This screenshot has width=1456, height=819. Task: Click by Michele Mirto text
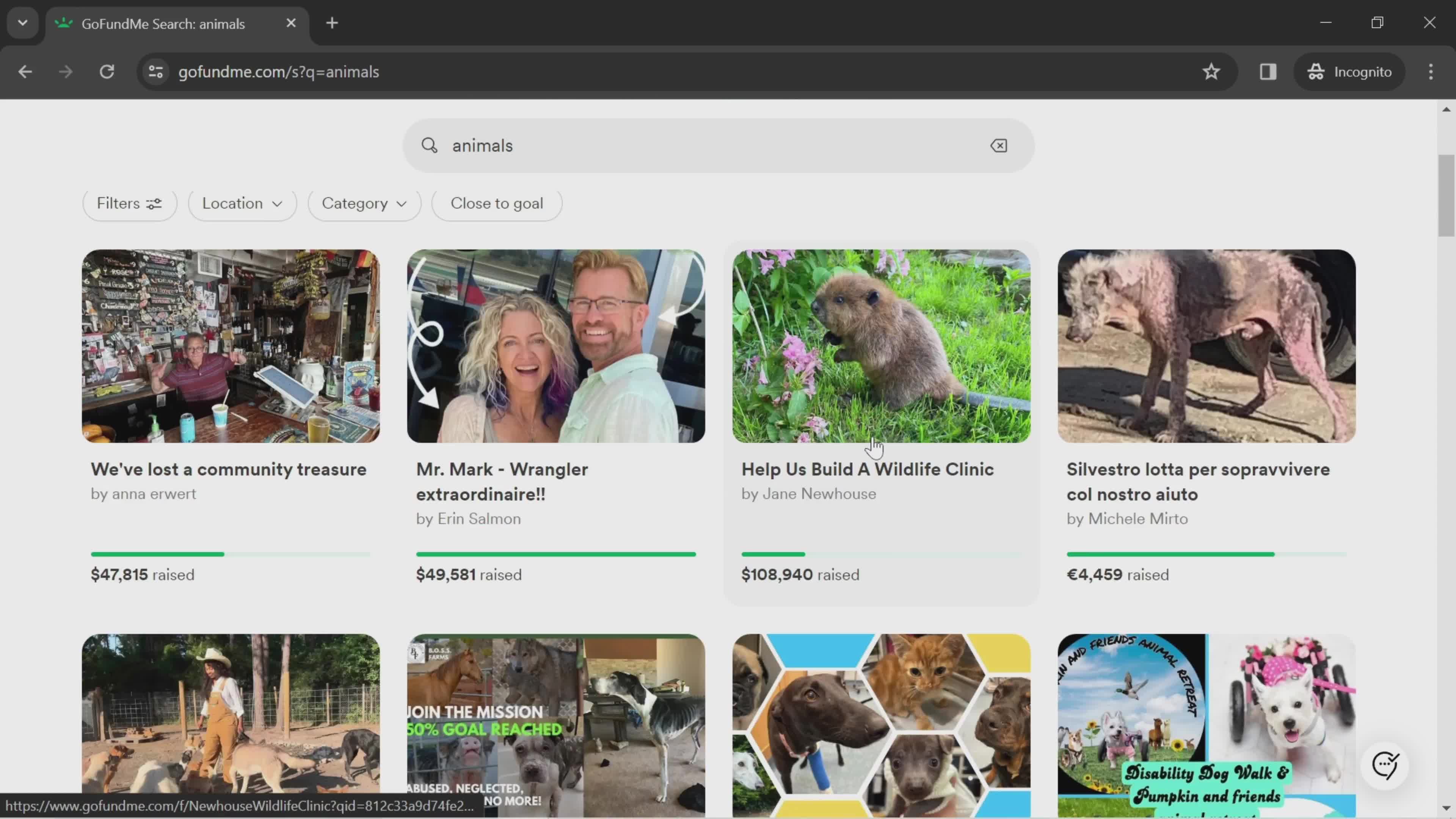tap(1127, 519)
